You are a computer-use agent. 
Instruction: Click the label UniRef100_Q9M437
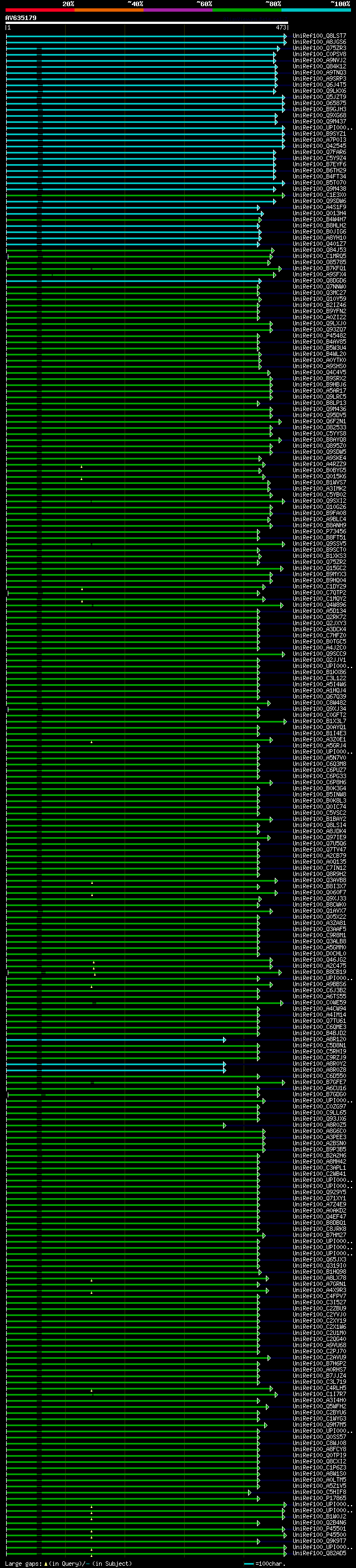[x=319, y=121]
